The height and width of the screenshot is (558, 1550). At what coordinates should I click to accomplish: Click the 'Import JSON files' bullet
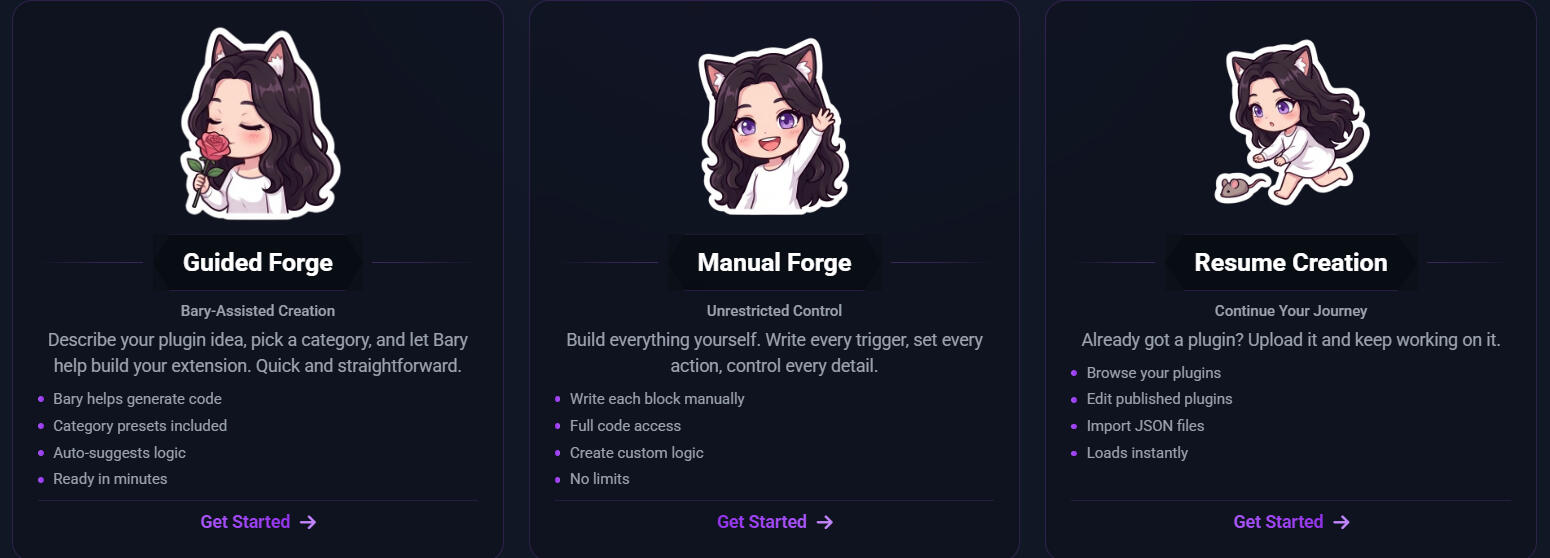point(1146,426)
